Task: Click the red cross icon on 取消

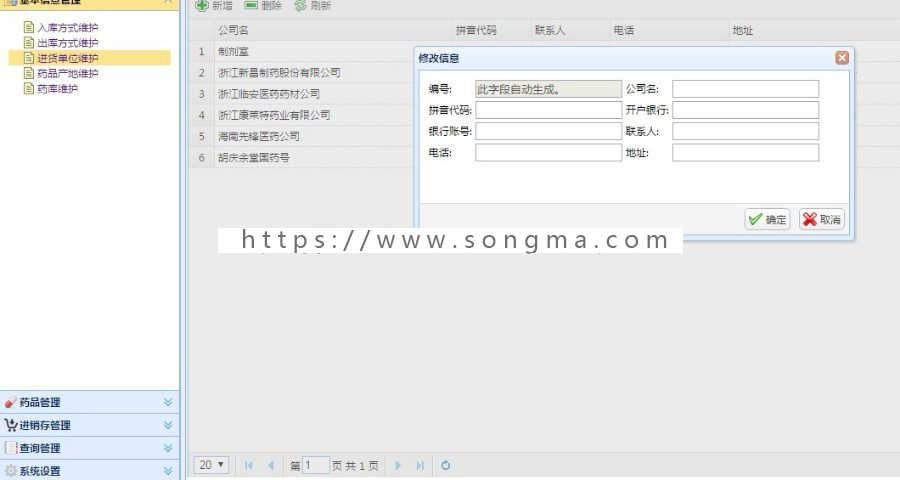Action: tap(809, 219)
